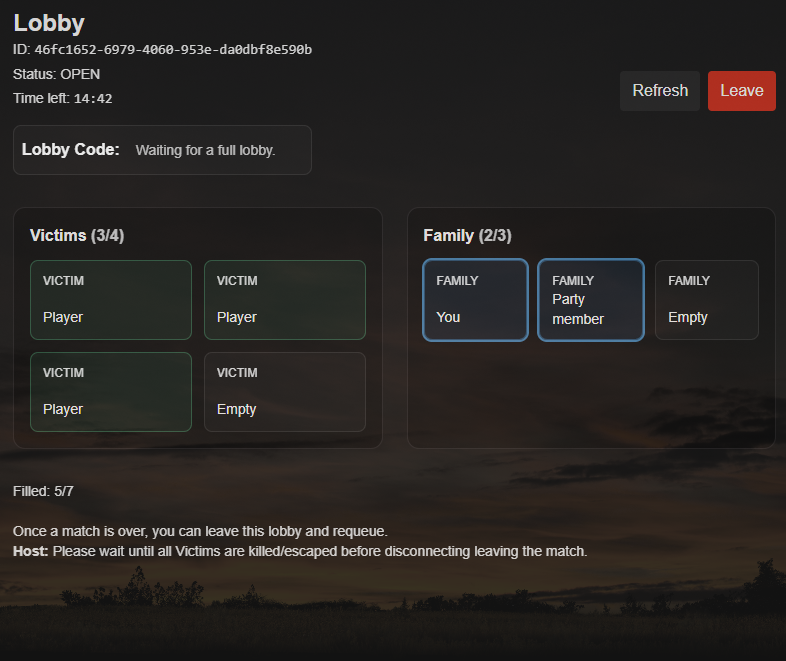
Task: Click the Lobby Code label
Action: 71,149
